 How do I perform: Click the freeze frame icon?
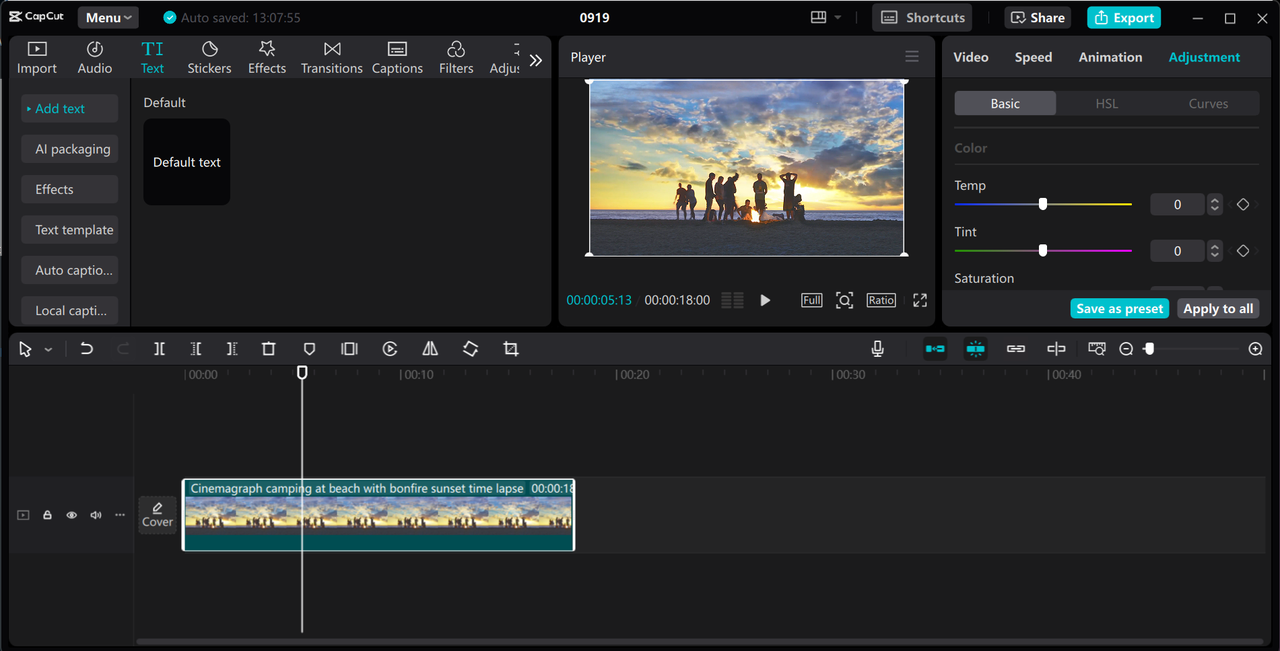tap(349, 349)
